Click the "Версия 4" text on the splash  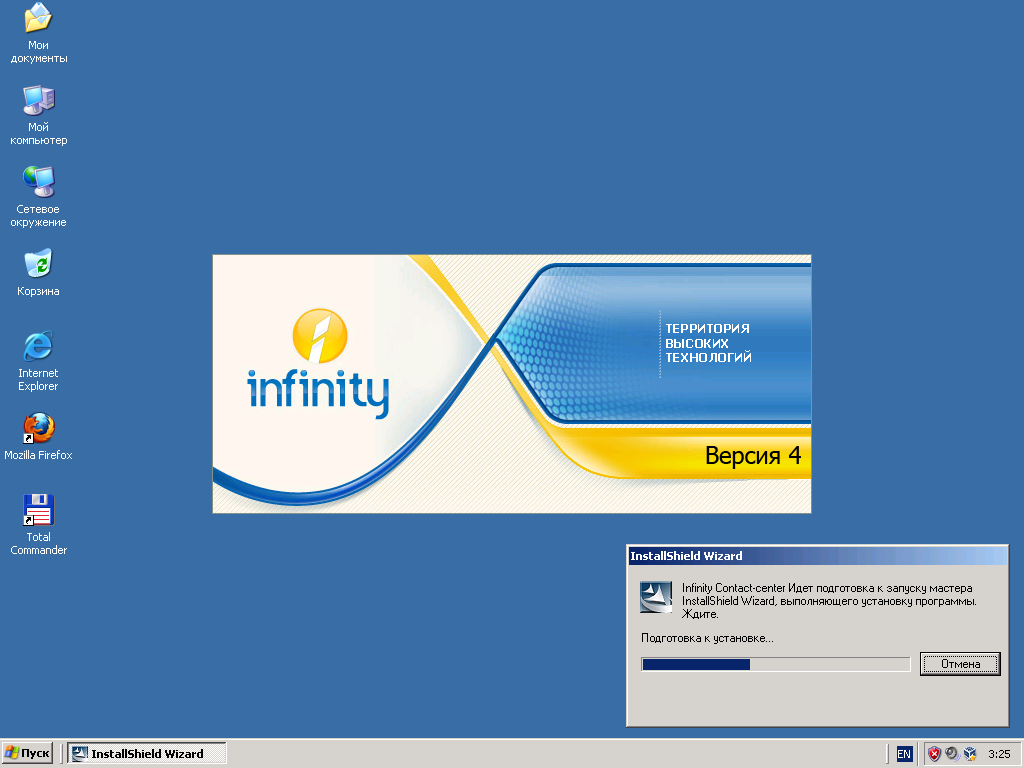tap(753, 455)
